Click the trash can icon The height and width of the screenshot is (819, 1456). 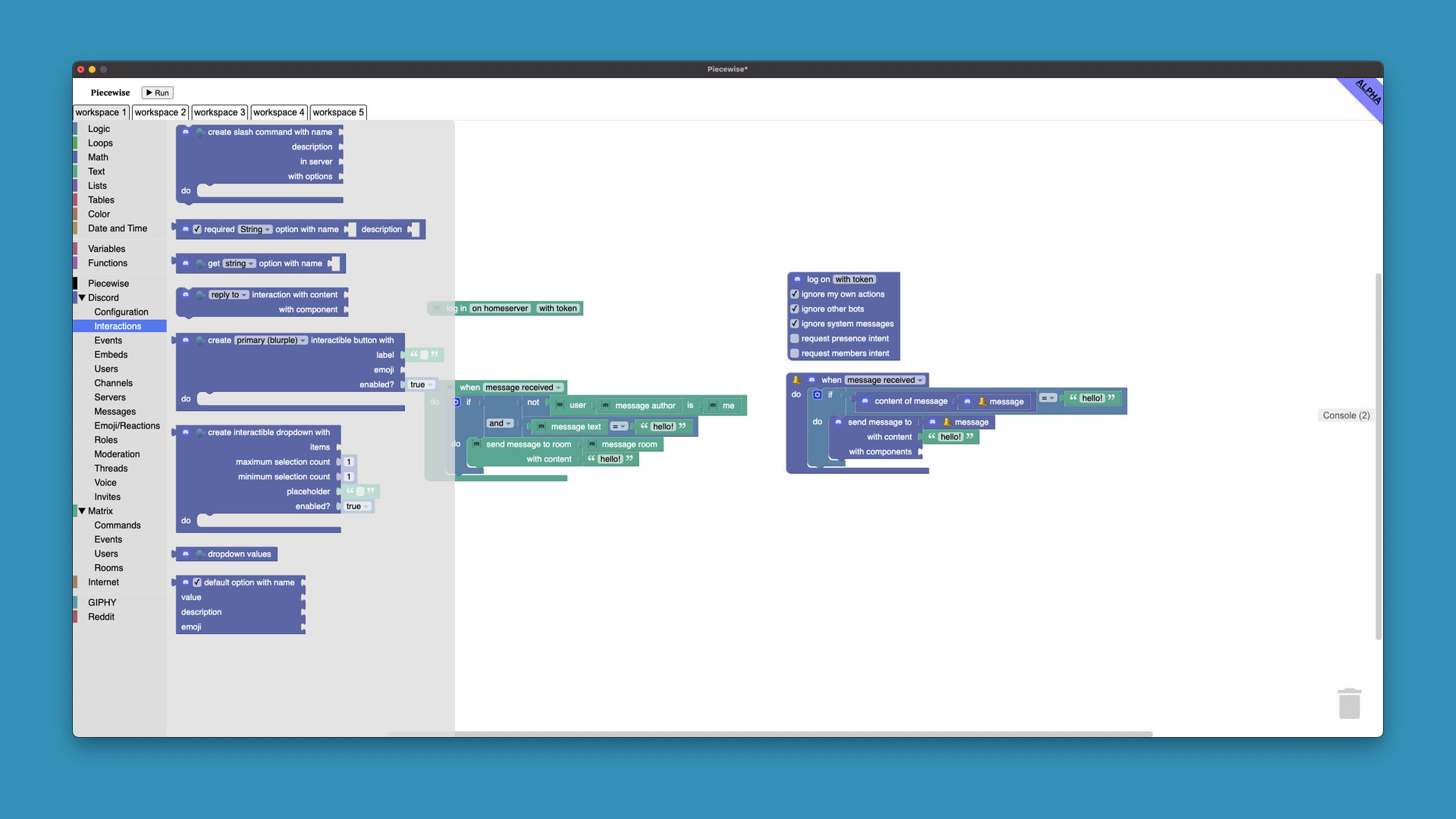[x=1349, y=704]
